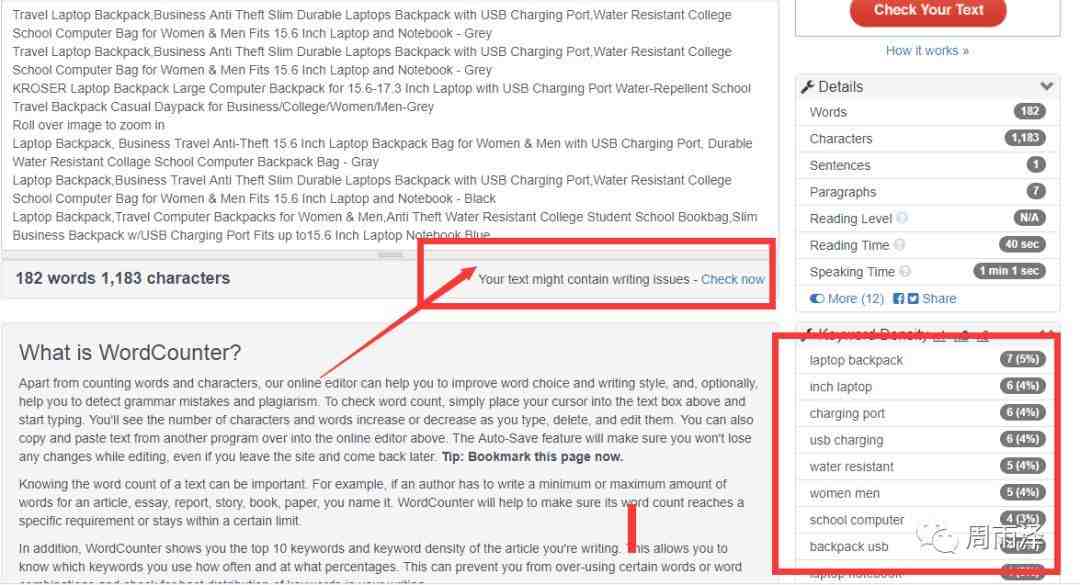Click 'Your text might contain writing issues' message
Screen dimensions: 1080x585
pyautogui.click(x=584, y=279)
